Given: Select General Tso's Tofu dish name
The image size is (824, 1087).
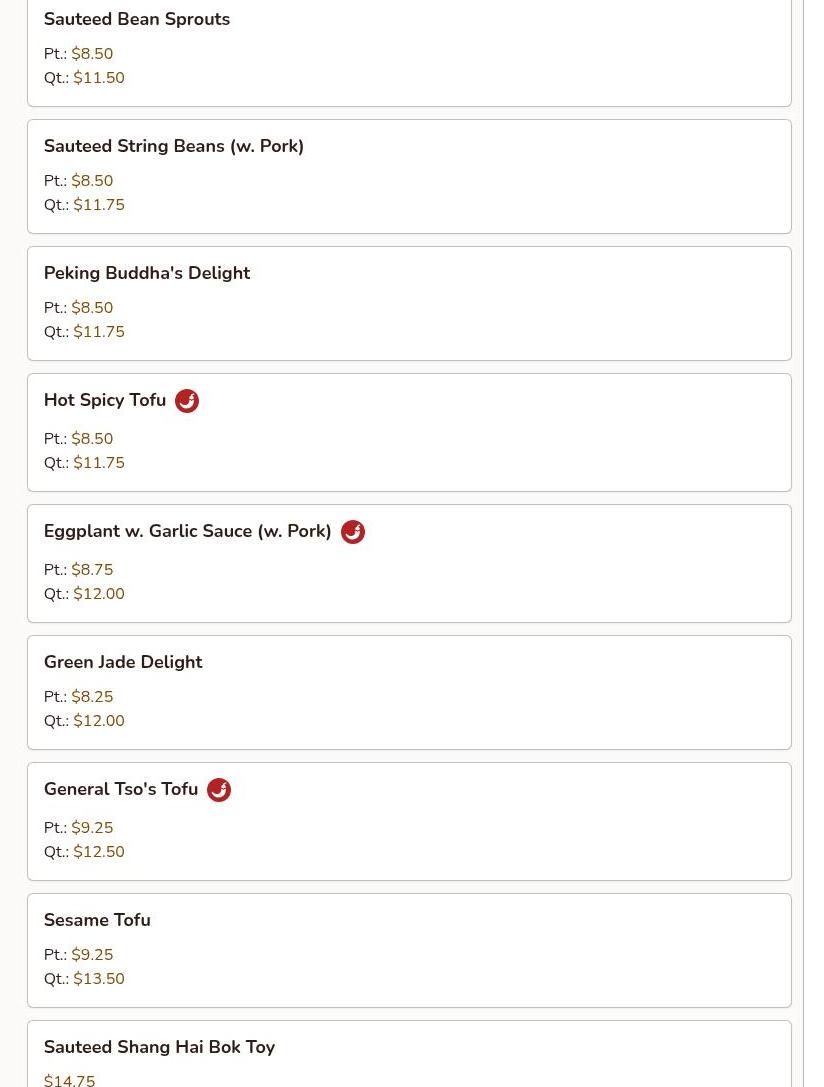Looking at the screenshot, I should (121, 789).
